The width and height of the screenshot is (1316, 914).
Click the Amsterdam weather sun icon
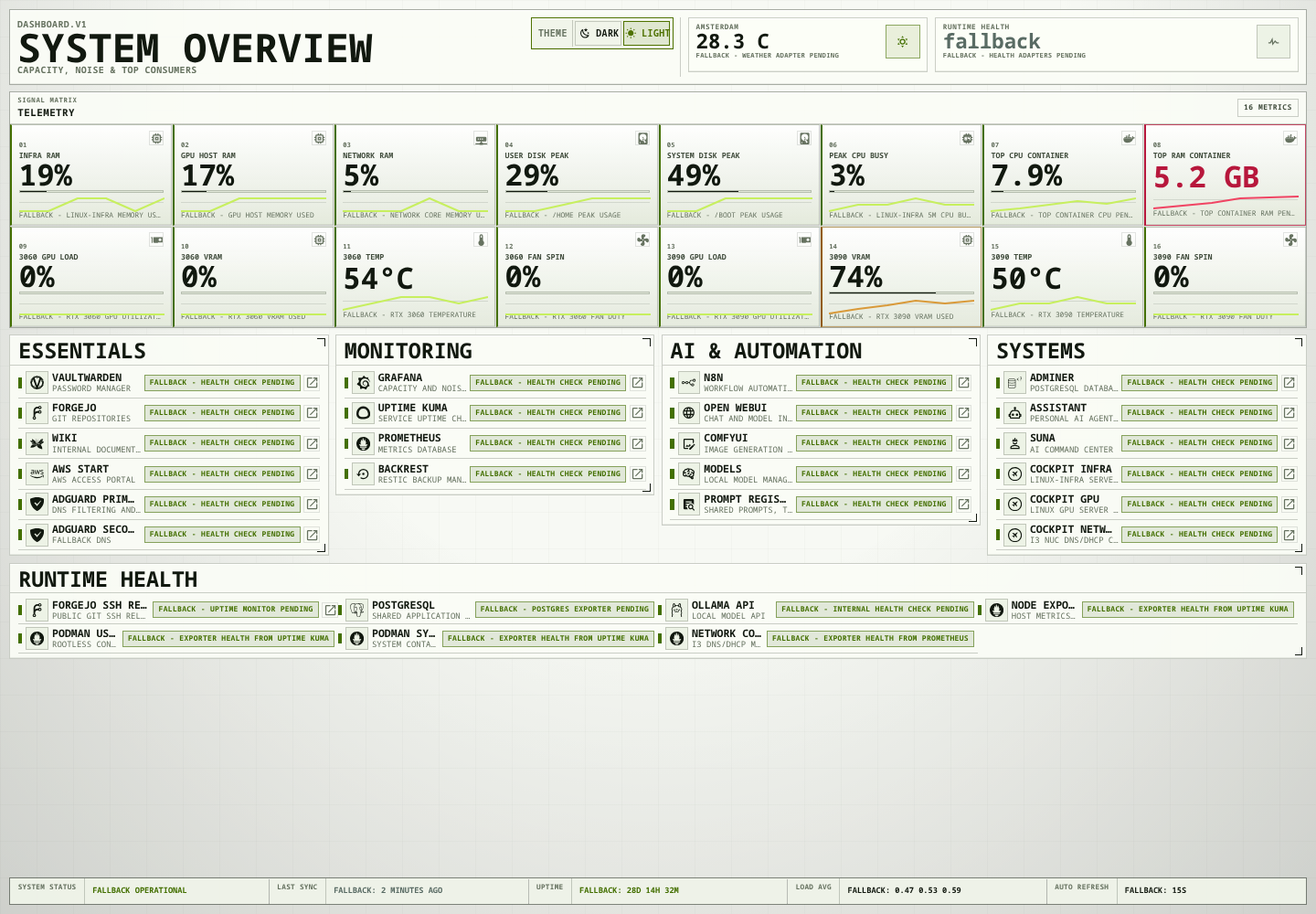point(902,41)
